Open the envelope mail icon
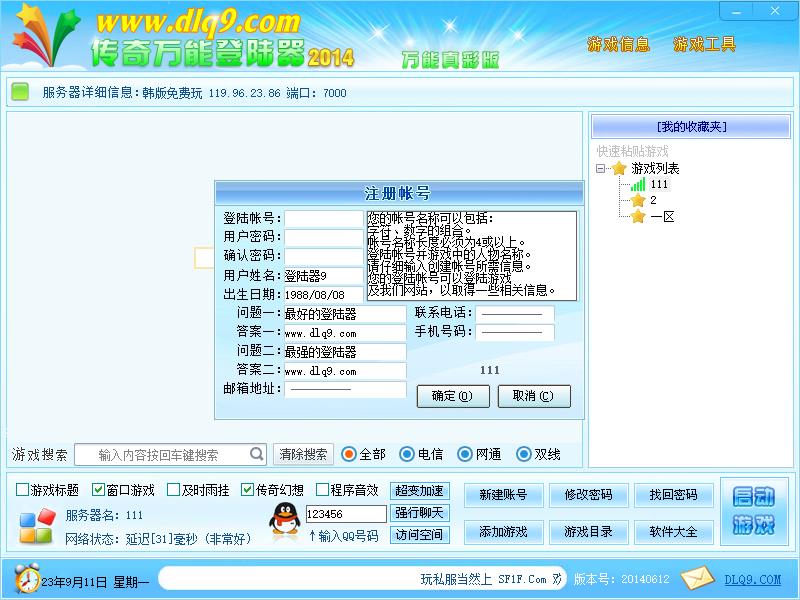This screenshot has width=800, height=600. (697, 579)
